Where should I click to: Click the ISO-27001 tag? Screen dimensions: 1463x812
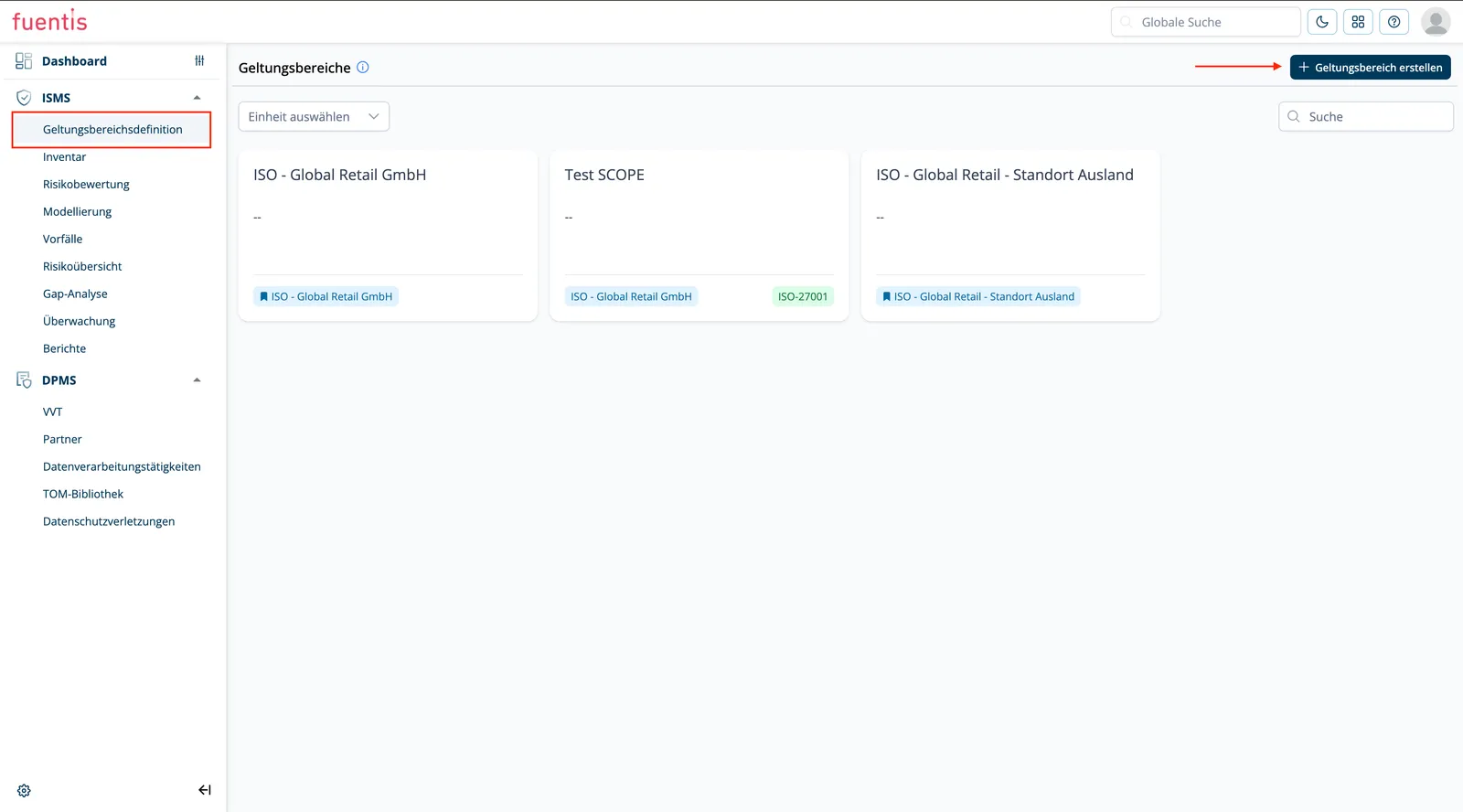point(803,296)
